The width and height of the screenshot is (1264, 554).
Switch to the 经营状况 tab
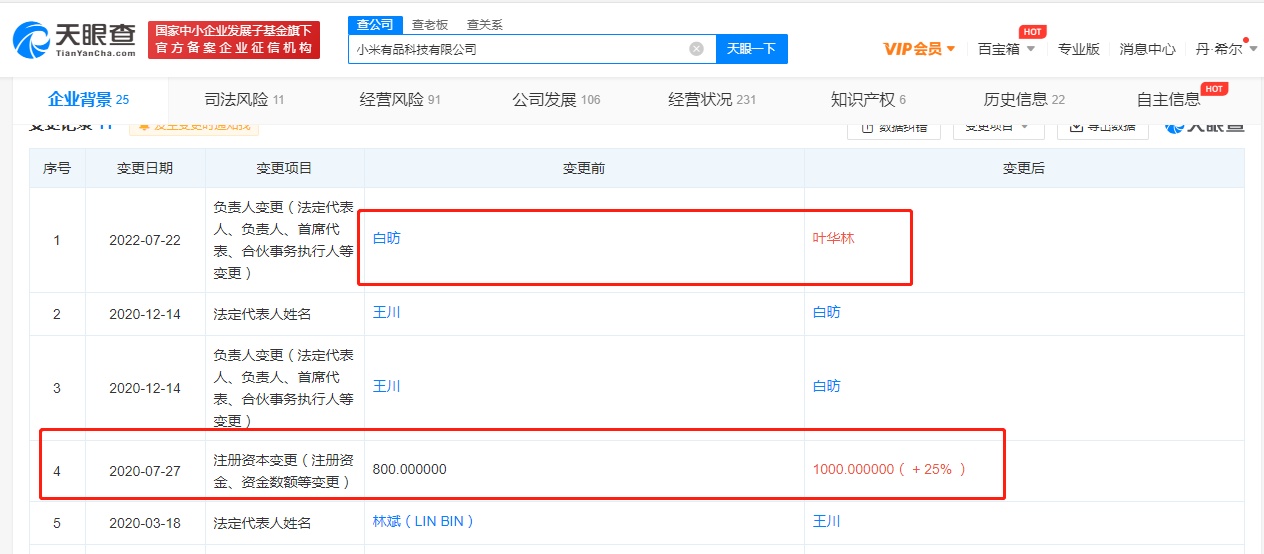(712, 99)
